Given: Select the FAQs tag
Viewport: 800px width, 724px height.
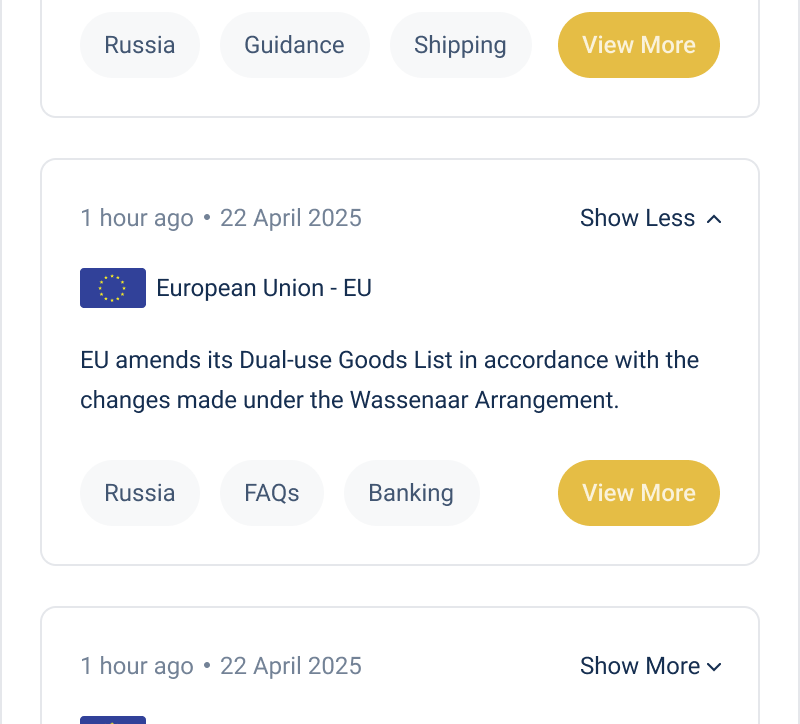Looking at the screenshot, I should [272, 493].
